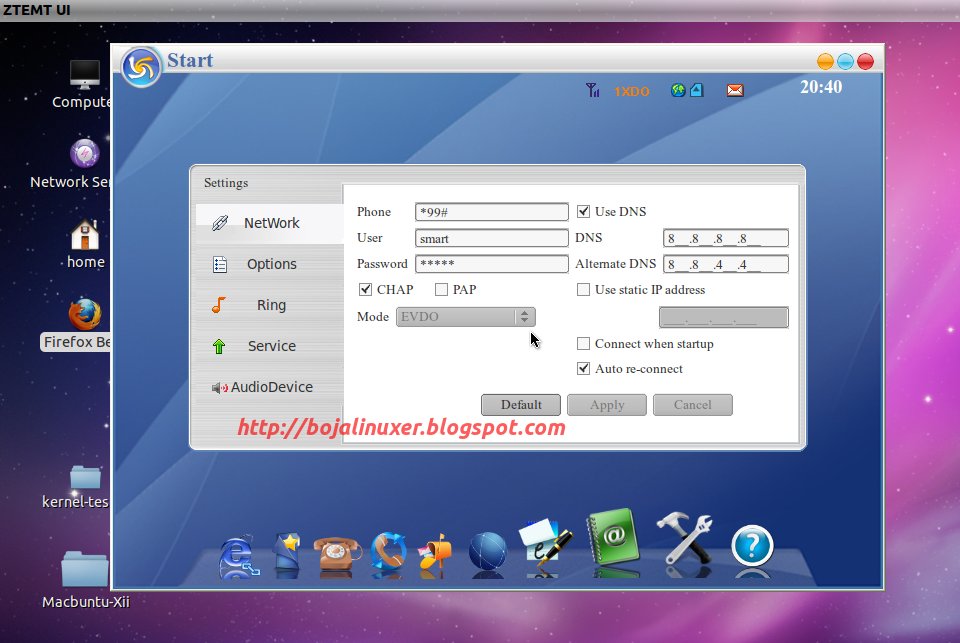Enable the PAP authentication checkbox
Viewport: 960px width, 643px height.
[x=441, y=289]
